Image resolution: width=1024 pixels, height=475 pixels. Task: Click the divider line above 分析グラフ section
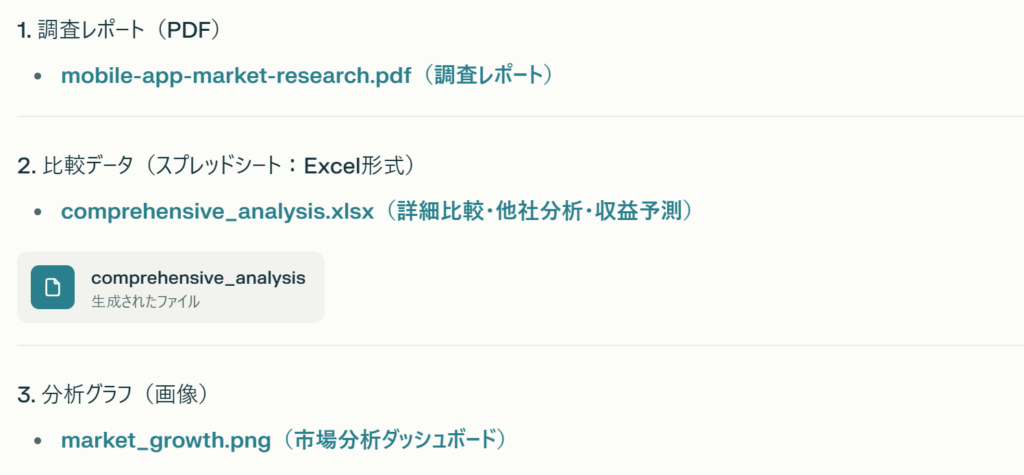tap(512, 345)
